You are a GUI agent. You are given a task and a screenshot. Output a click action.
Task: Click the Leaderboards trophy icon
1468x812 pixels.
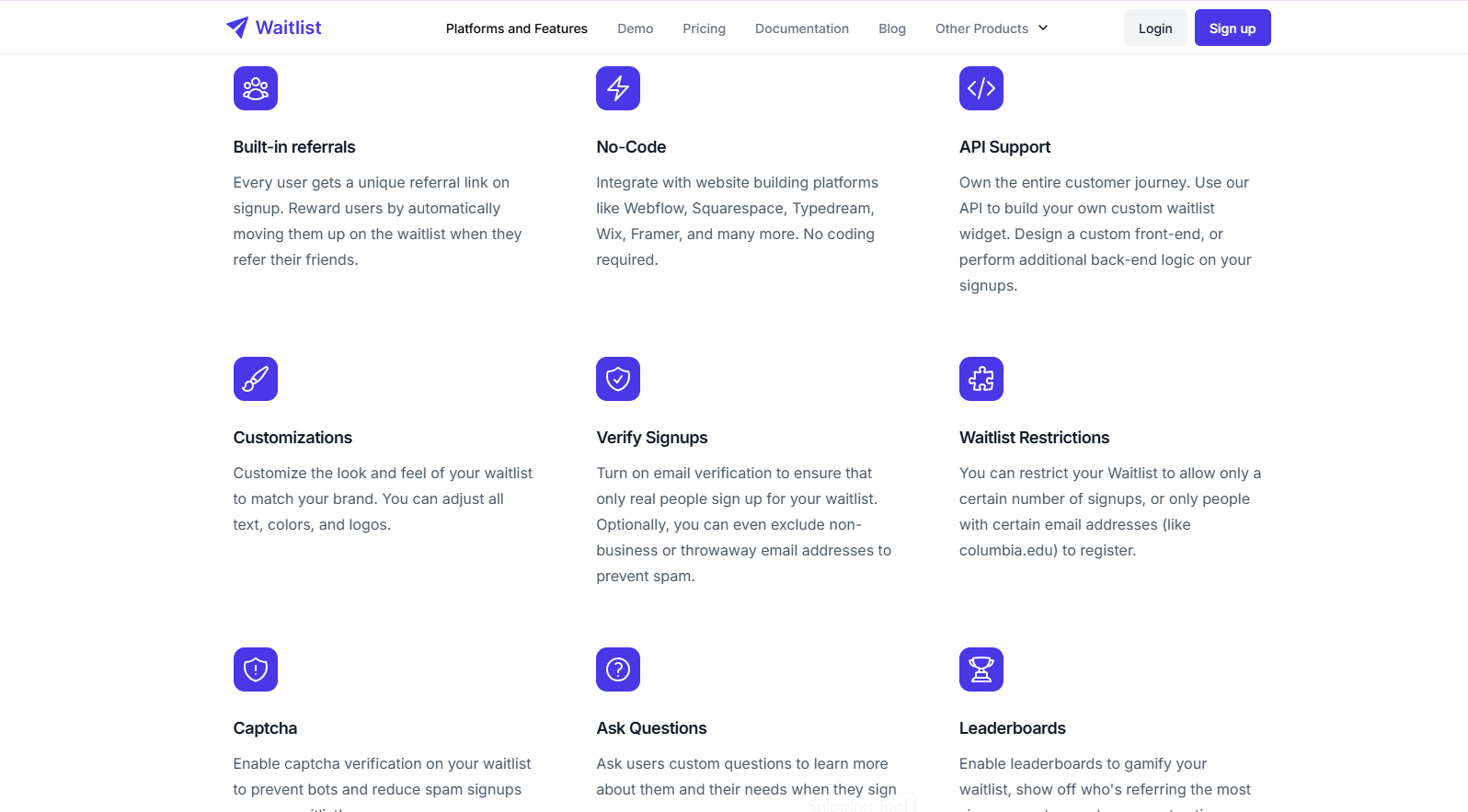981,669
